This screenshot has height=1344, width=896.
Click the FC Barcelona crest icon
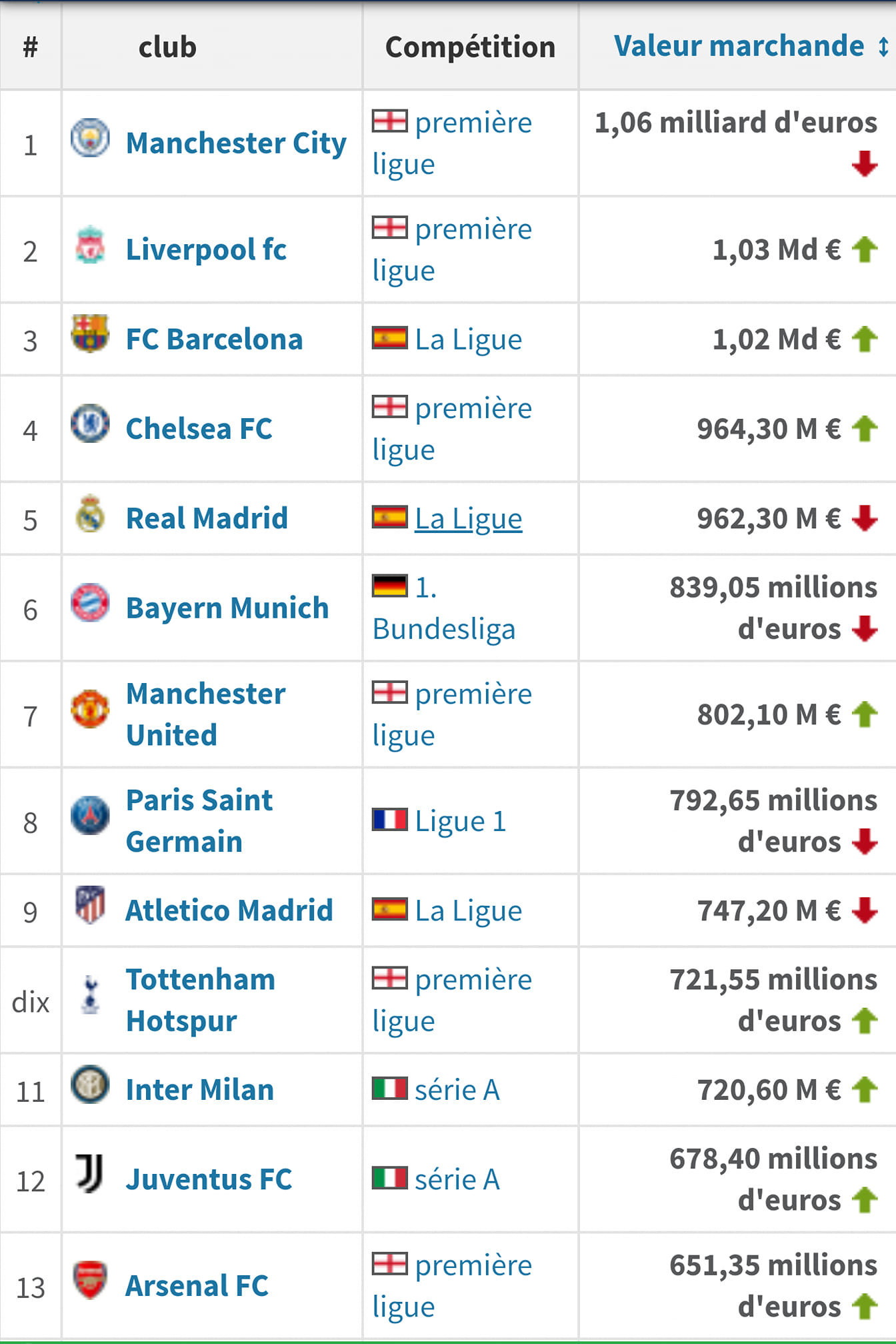[90, 333]
